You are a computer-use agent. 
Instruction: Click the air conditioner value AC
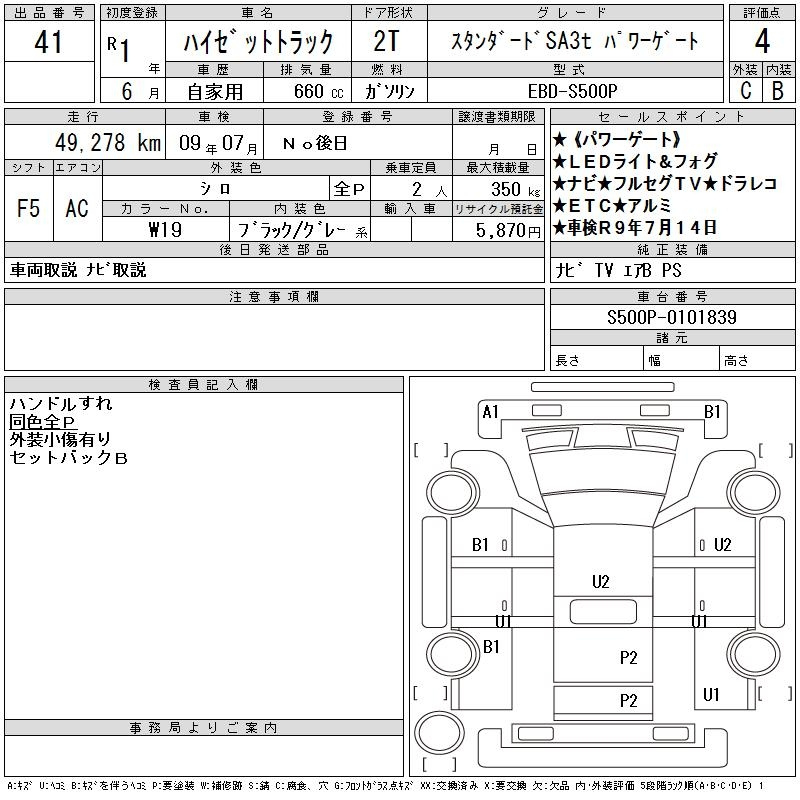pyautogui.click(x=77, y=208)
